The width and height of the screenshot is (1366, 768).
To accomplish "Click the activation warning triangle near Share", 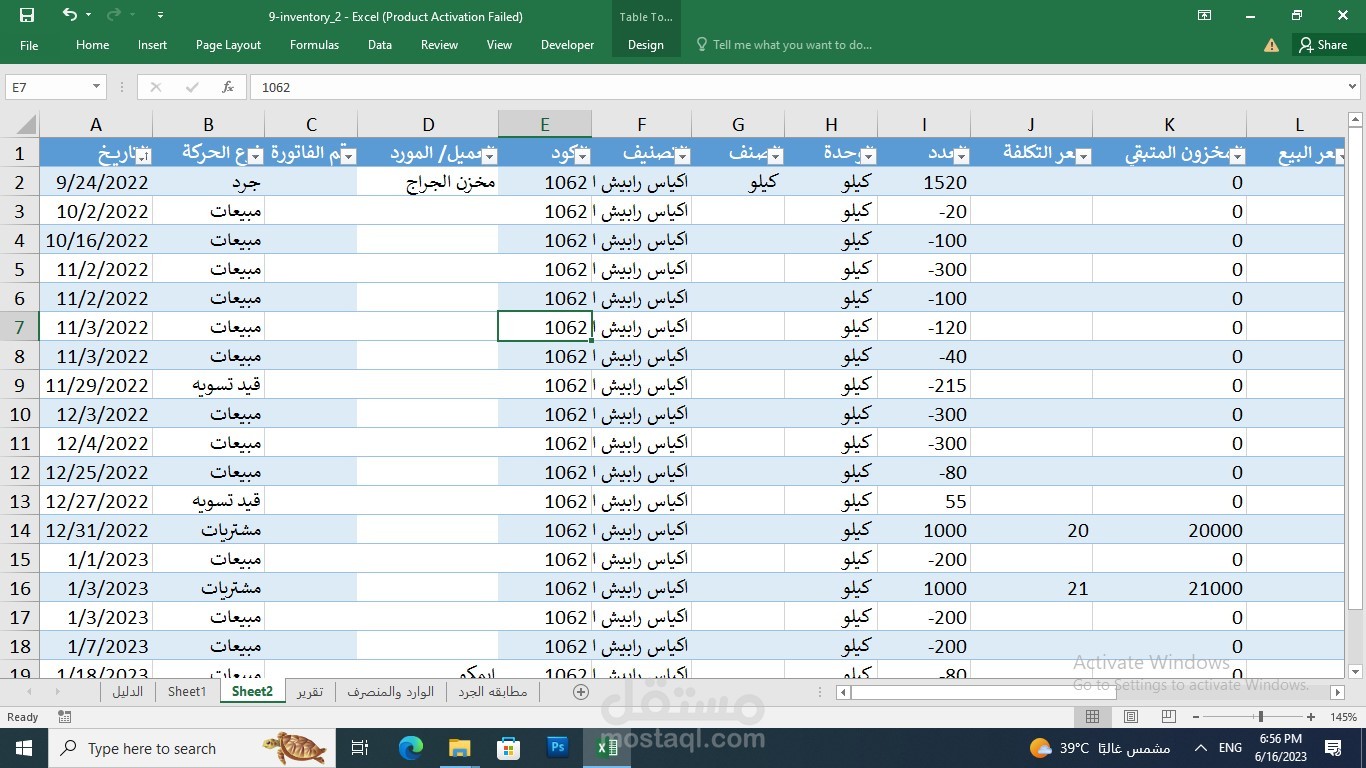I will pos(1270,44).
